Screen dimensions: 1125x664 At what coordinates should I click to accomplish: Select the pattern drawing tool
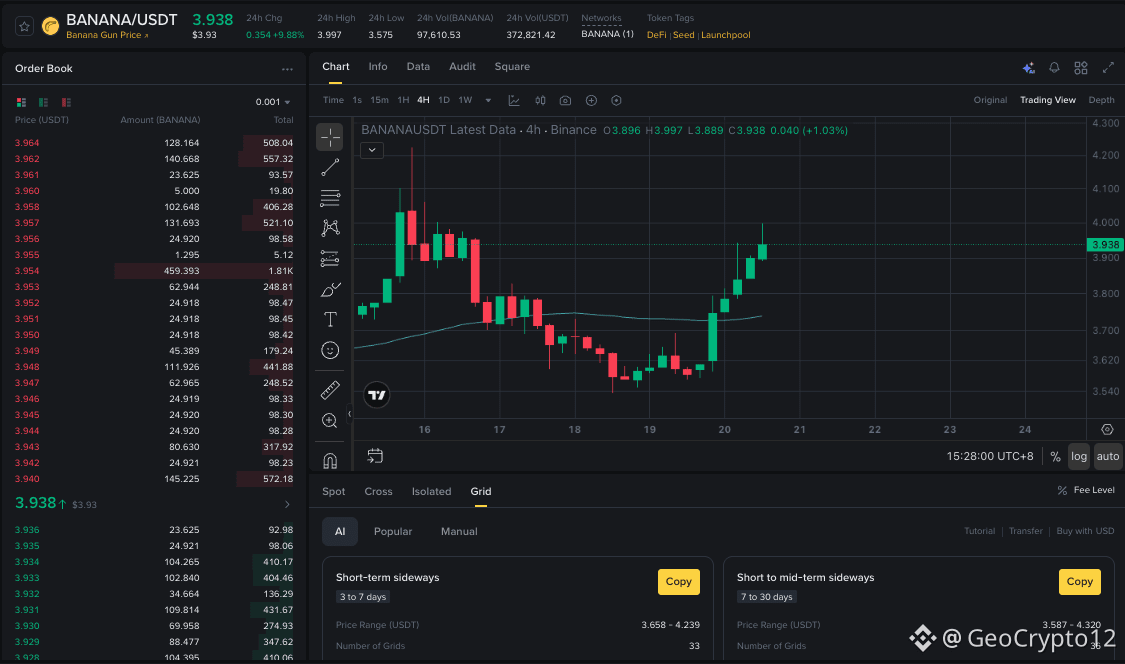click(330, 228)
